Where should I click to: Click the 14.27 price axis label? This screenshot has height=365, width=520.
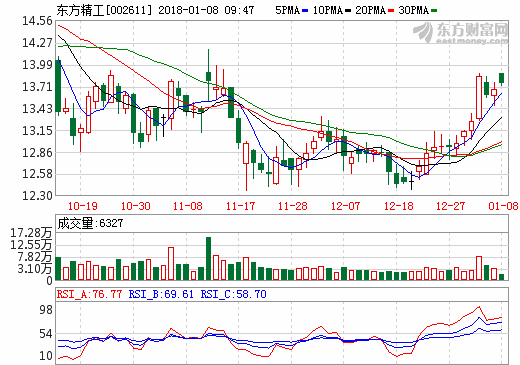click(x=37, y=43)
